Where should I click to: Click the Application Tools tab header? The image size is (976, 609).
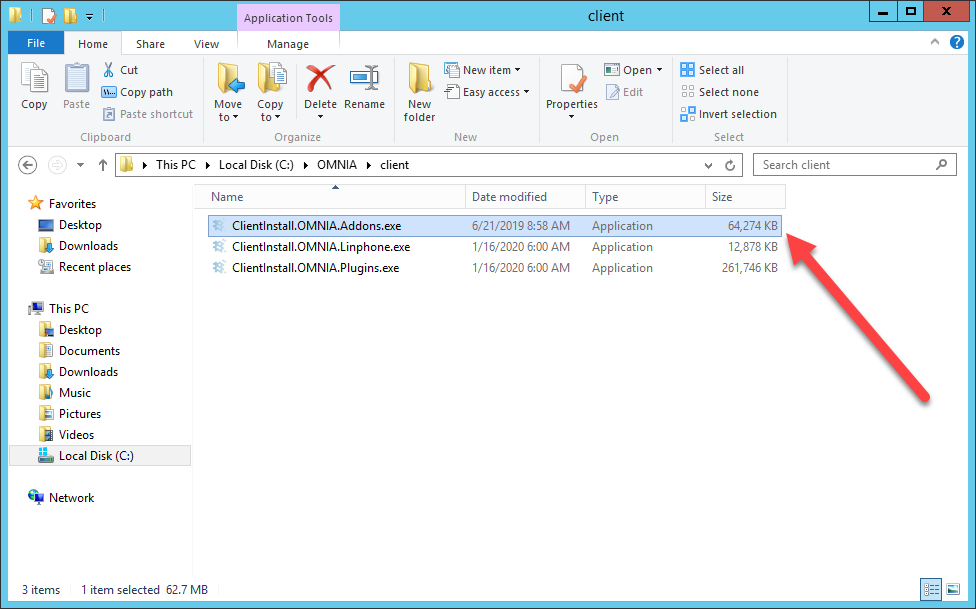[288, 17]
